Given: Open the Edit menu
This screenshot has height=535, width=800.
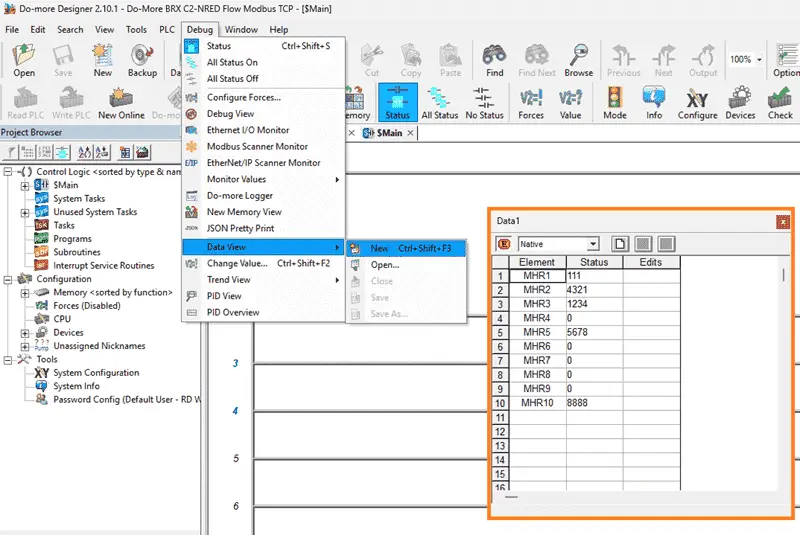Looking at the screenshot, I should pos(38,30).
